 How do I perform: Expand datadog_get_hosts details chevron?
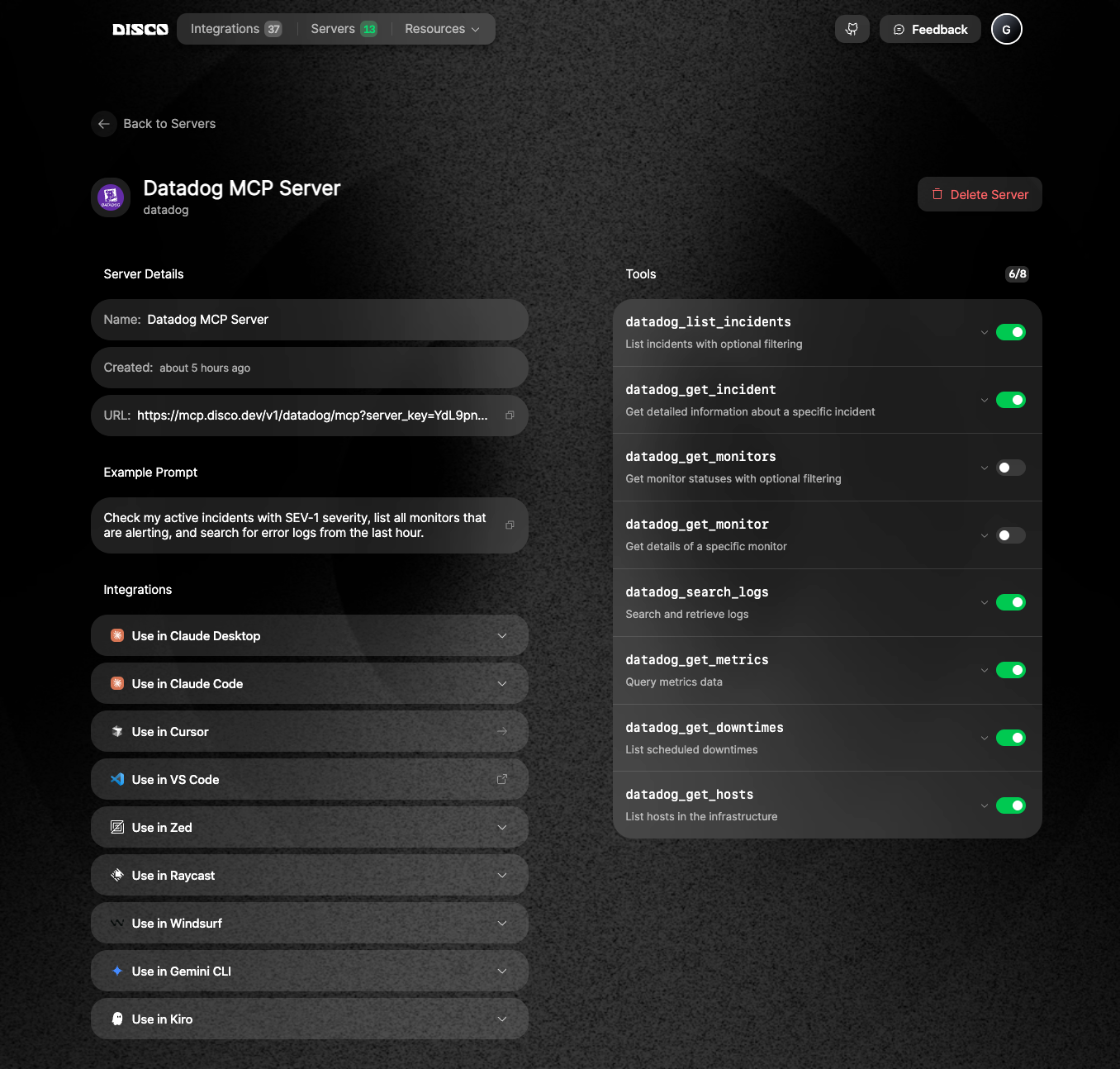coord(985,805)
